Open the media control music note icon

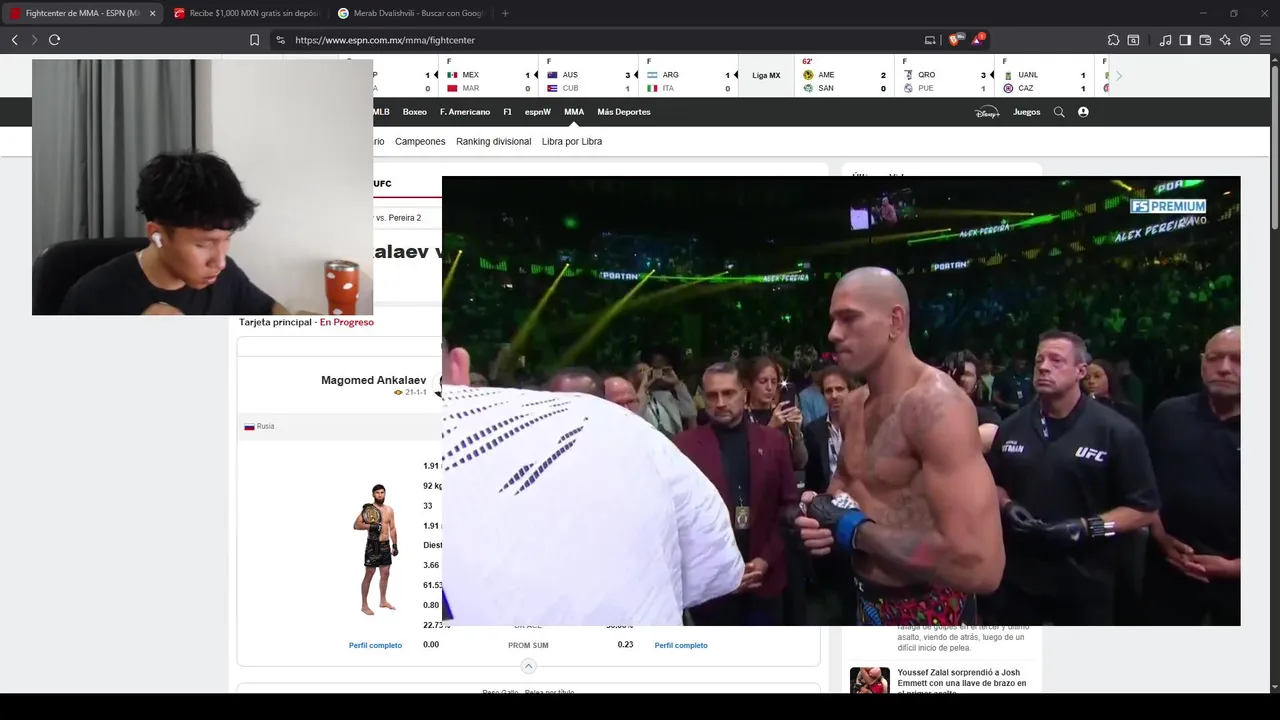tap(1165, 40)
